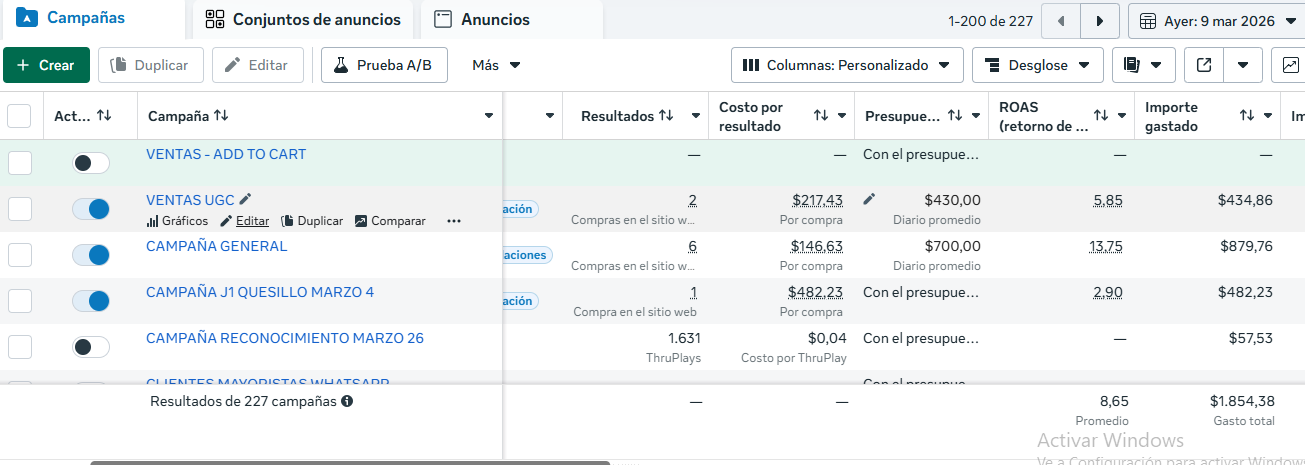Turn off the CAMPAÑA GENERAL toggle
This screenshot has height=465, width=1305.
point(91,255)
